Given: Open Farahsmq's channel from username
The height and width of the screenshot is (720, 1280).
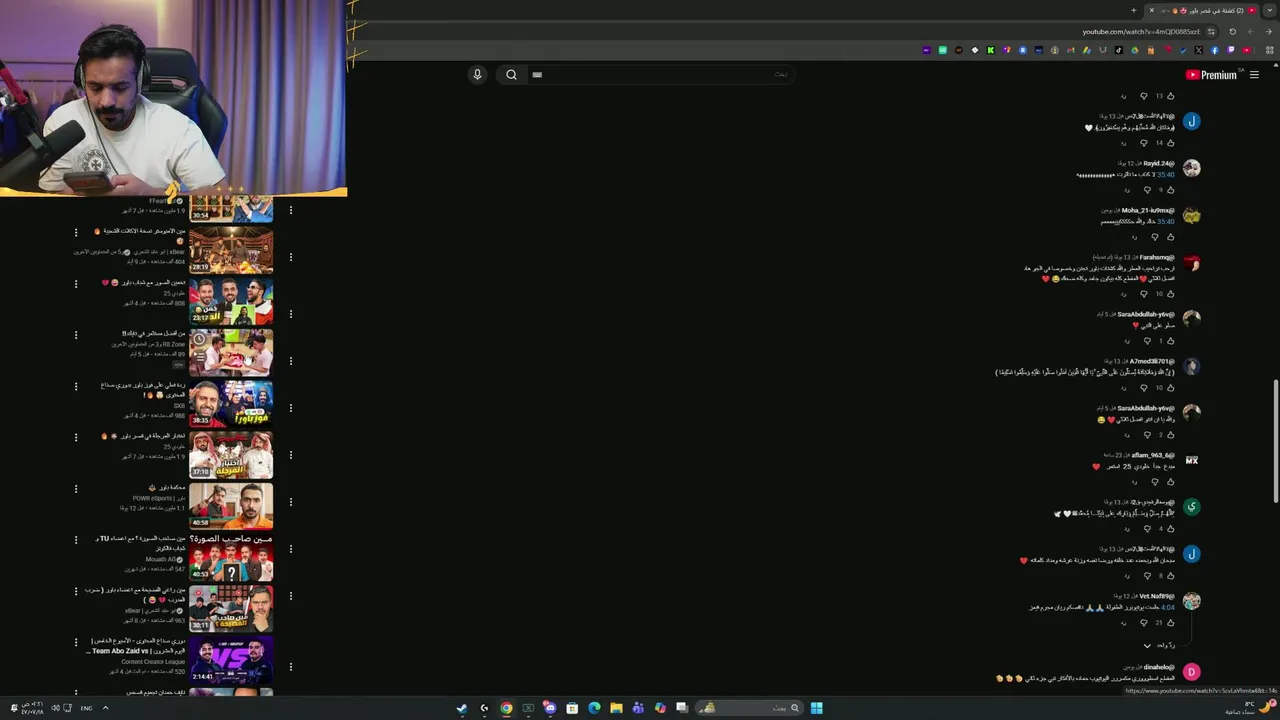Looking at the screenshot, I should (x=1157, y=257).
